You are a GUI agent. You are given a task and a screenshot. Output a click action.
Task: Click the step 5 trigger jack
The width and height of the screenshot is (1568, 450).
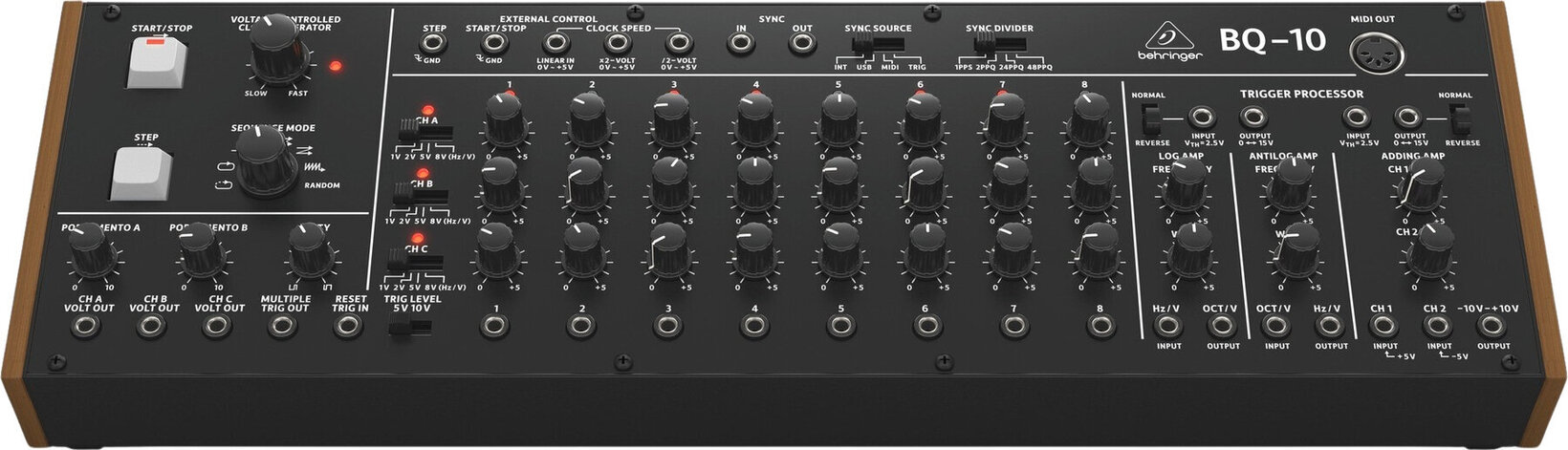[841, 327]
